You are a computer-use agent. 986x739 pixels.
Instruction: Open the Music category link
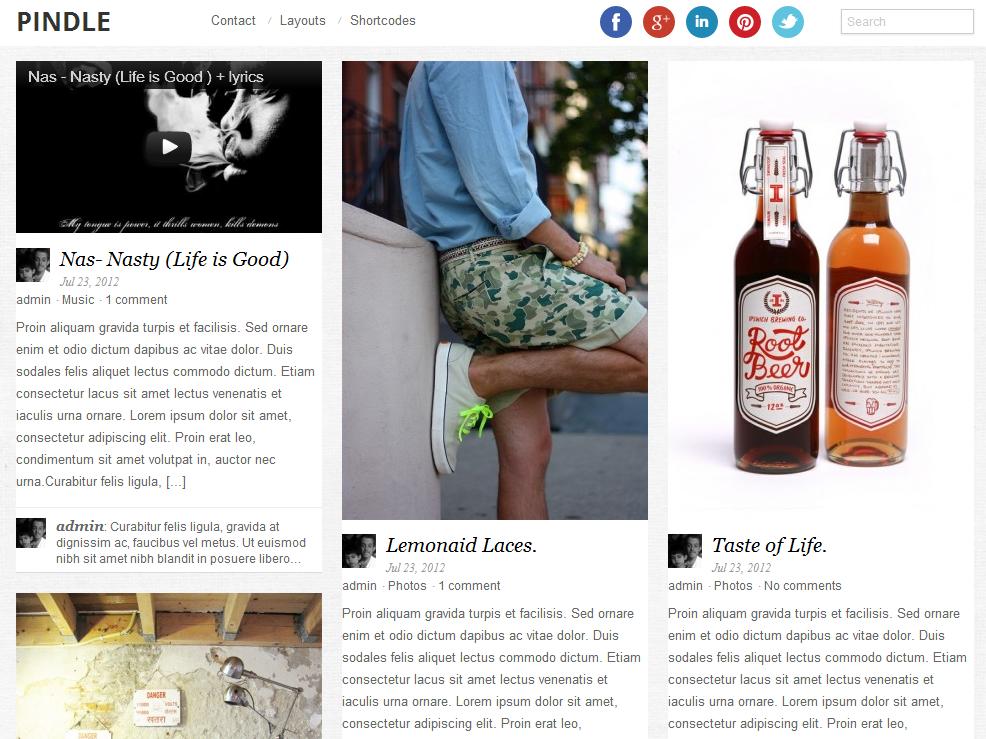[x=78, y=300]
